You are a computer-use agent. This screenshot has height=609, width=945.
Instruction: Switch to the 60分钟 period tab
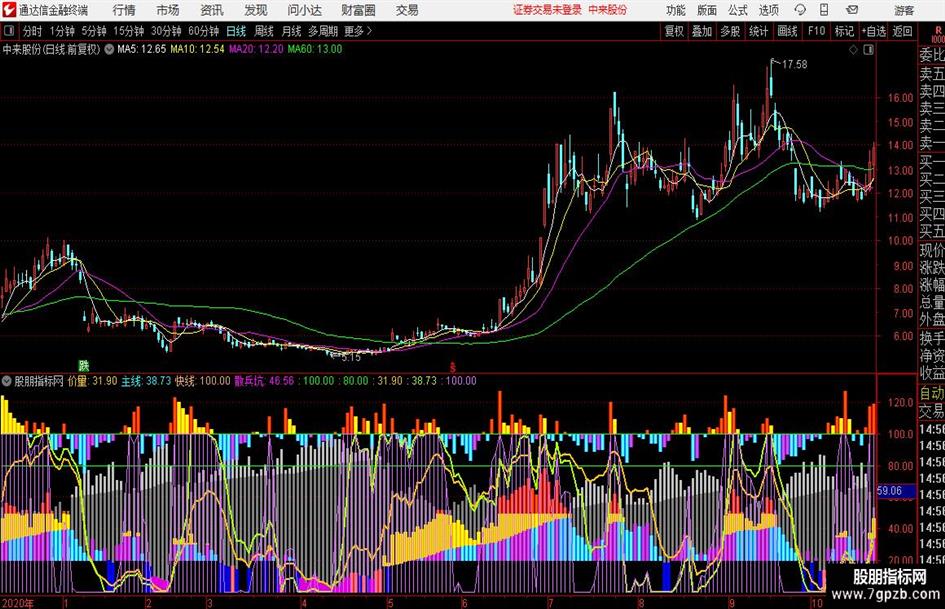203,31
